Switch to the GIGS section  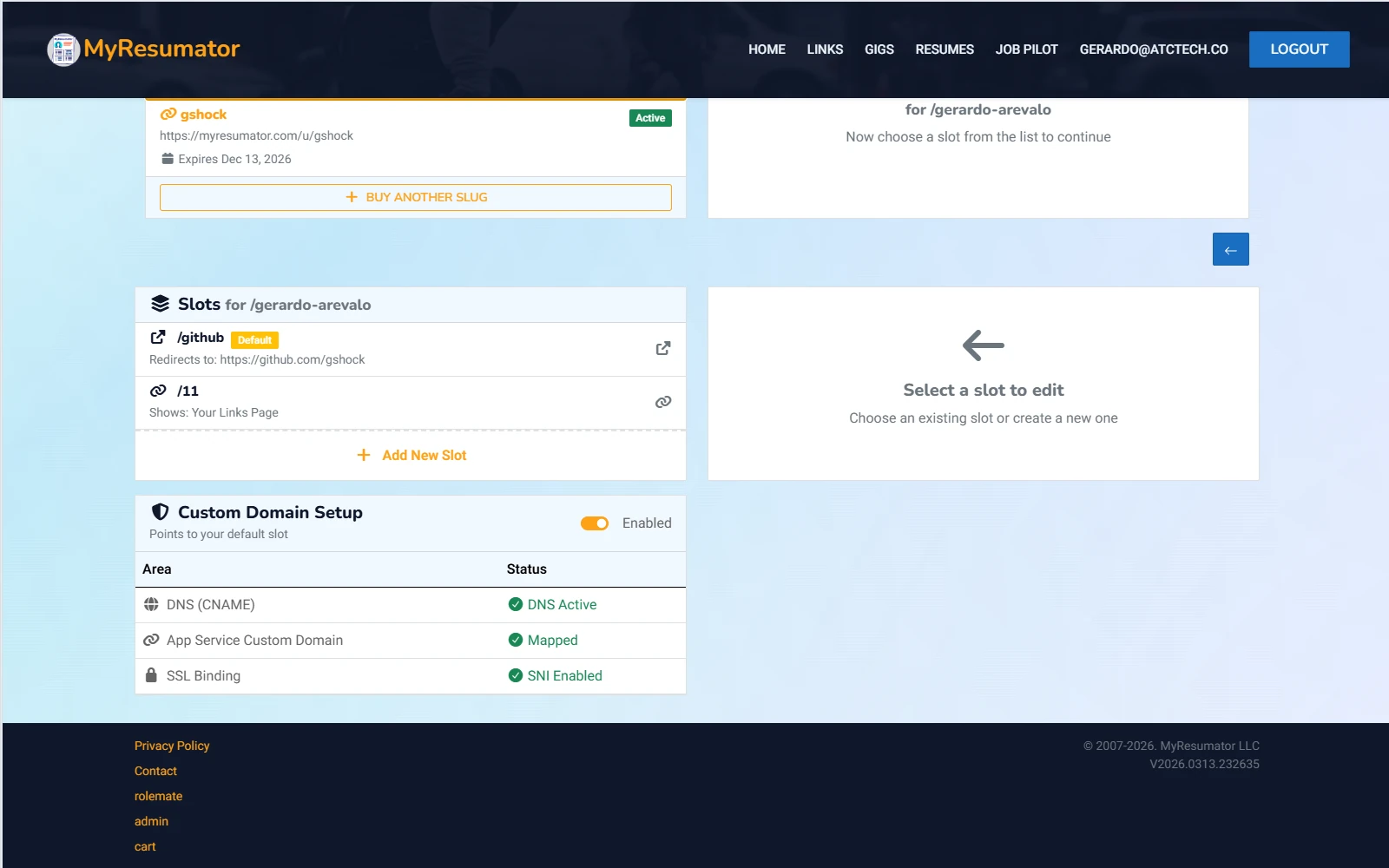click(x=879, y=49)
